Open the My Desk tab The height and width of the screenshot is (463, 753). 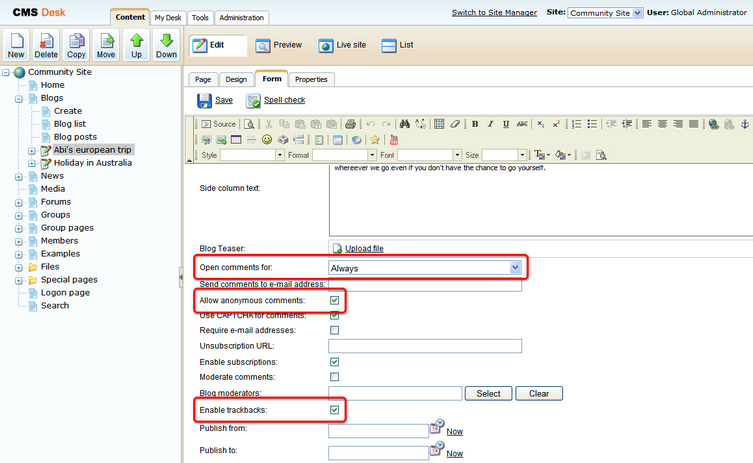[x=167, y=17]
